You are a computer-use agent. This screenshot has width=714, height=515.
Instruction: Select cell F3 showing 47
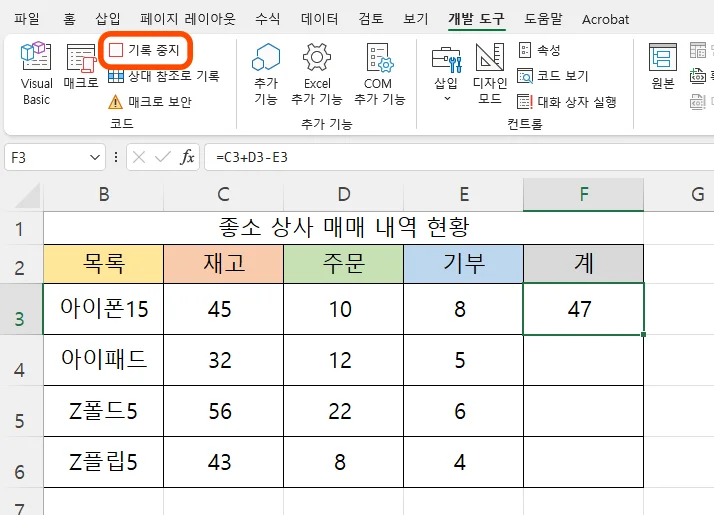click(583, 309)
